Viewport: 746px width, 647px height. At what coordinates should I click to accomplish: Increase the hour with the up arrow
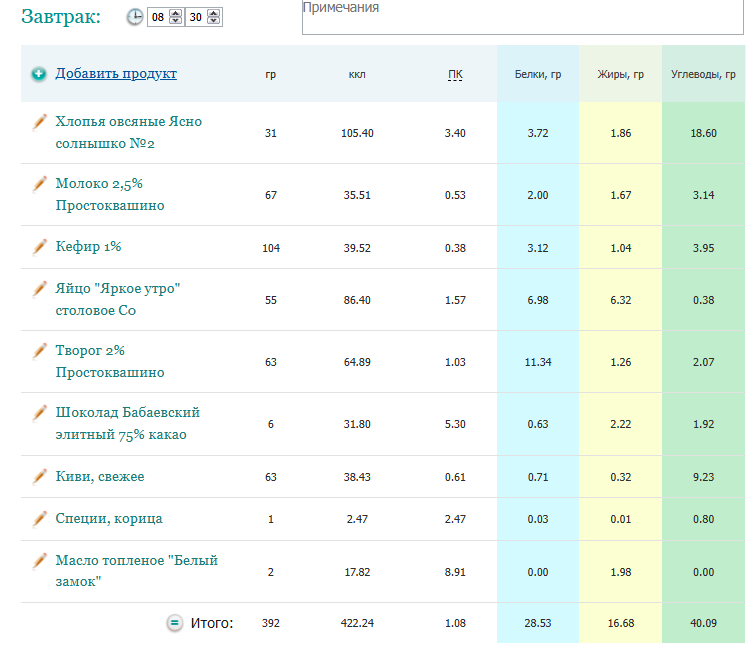tap(176, 13)
